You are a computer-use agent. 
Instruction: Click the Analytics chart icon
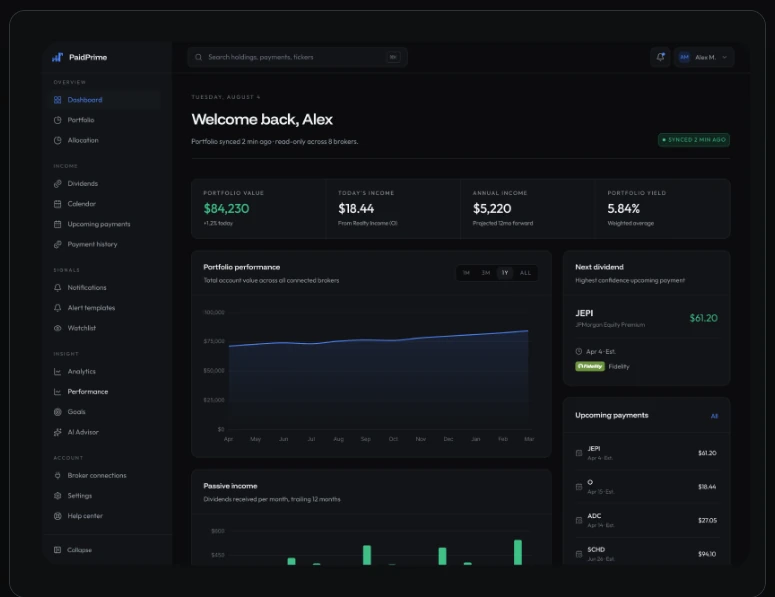pyautogui.click(x=57, y=372)
